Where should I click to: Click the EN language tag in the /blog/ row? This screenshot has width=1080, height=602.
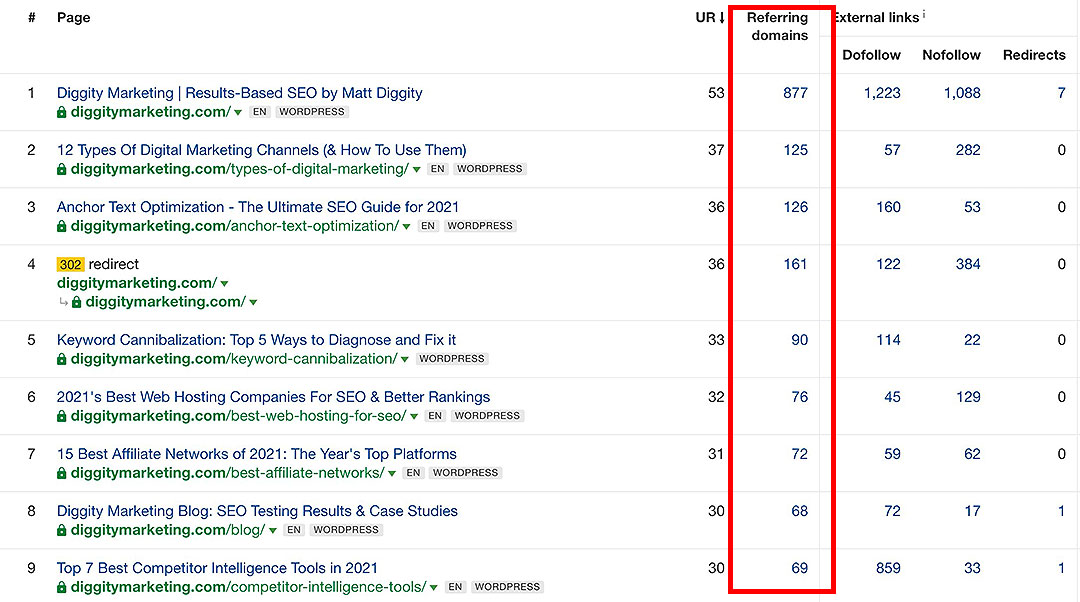point(294,530)
